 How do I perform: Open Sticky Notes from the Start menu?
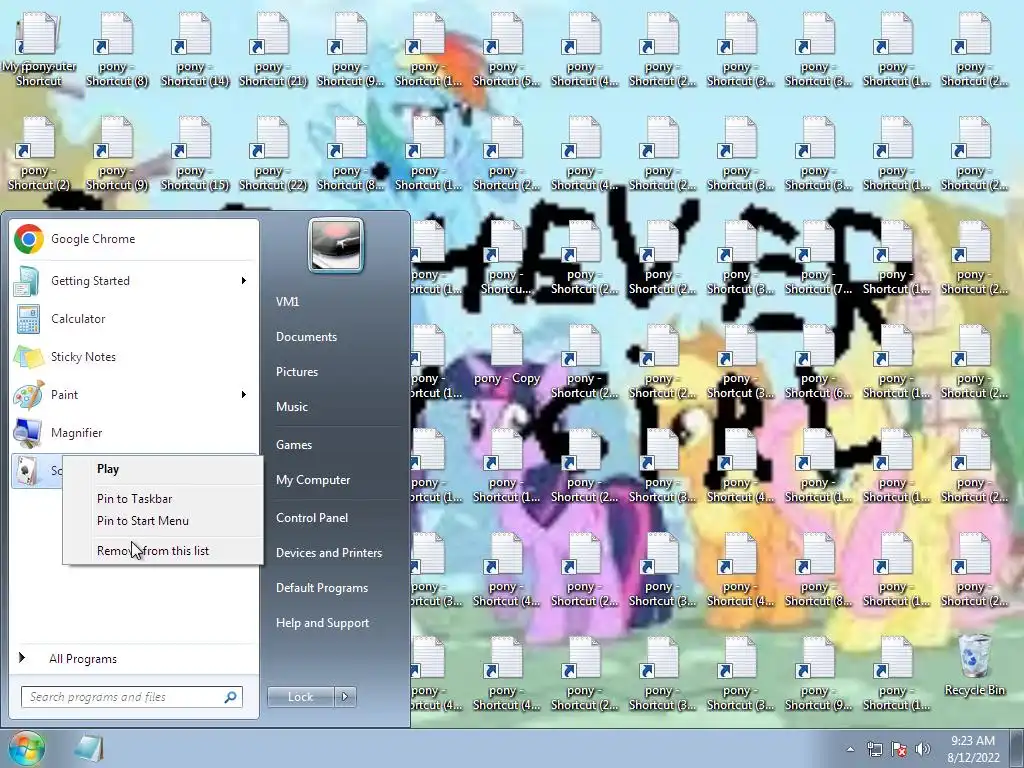coord(135,357)
